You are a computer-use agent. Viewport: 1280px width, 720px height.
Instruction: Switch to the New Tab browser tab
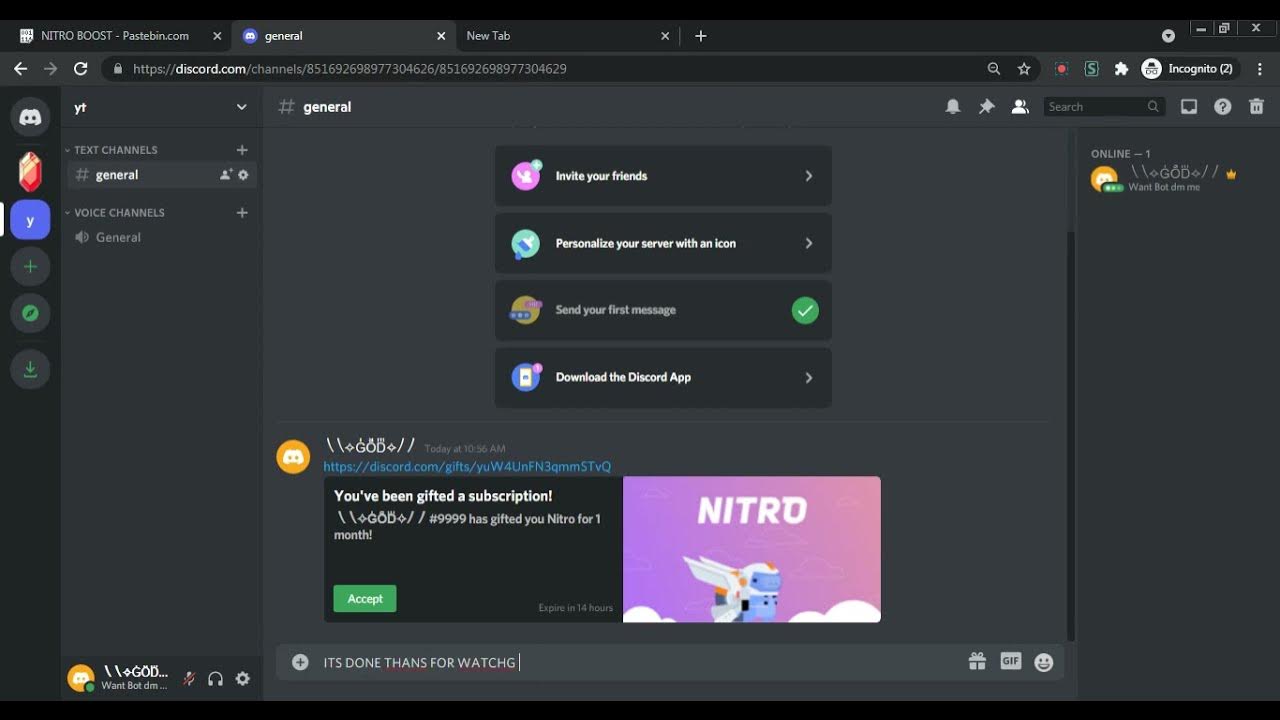(566, 36)
